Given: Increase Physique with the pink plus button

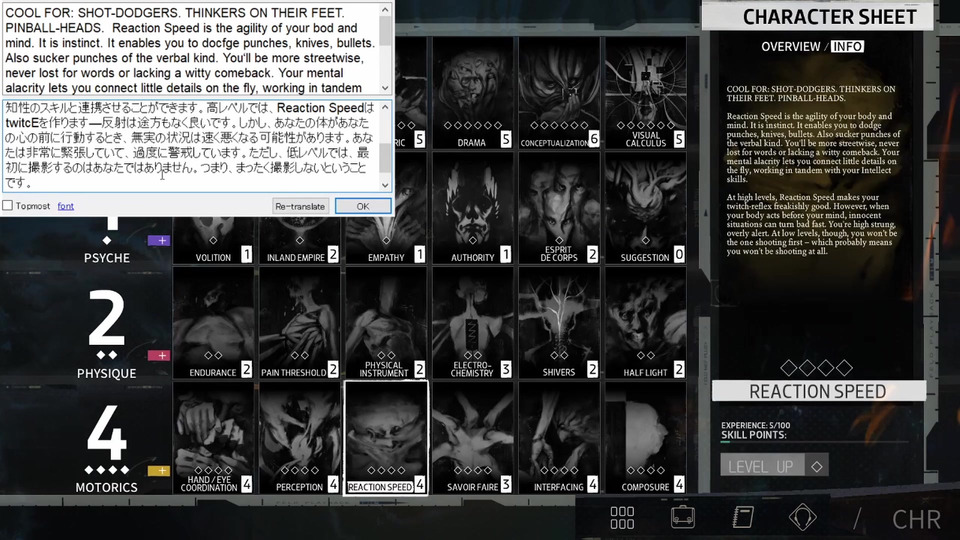Looking at the screenshot, I should (159, 356).
